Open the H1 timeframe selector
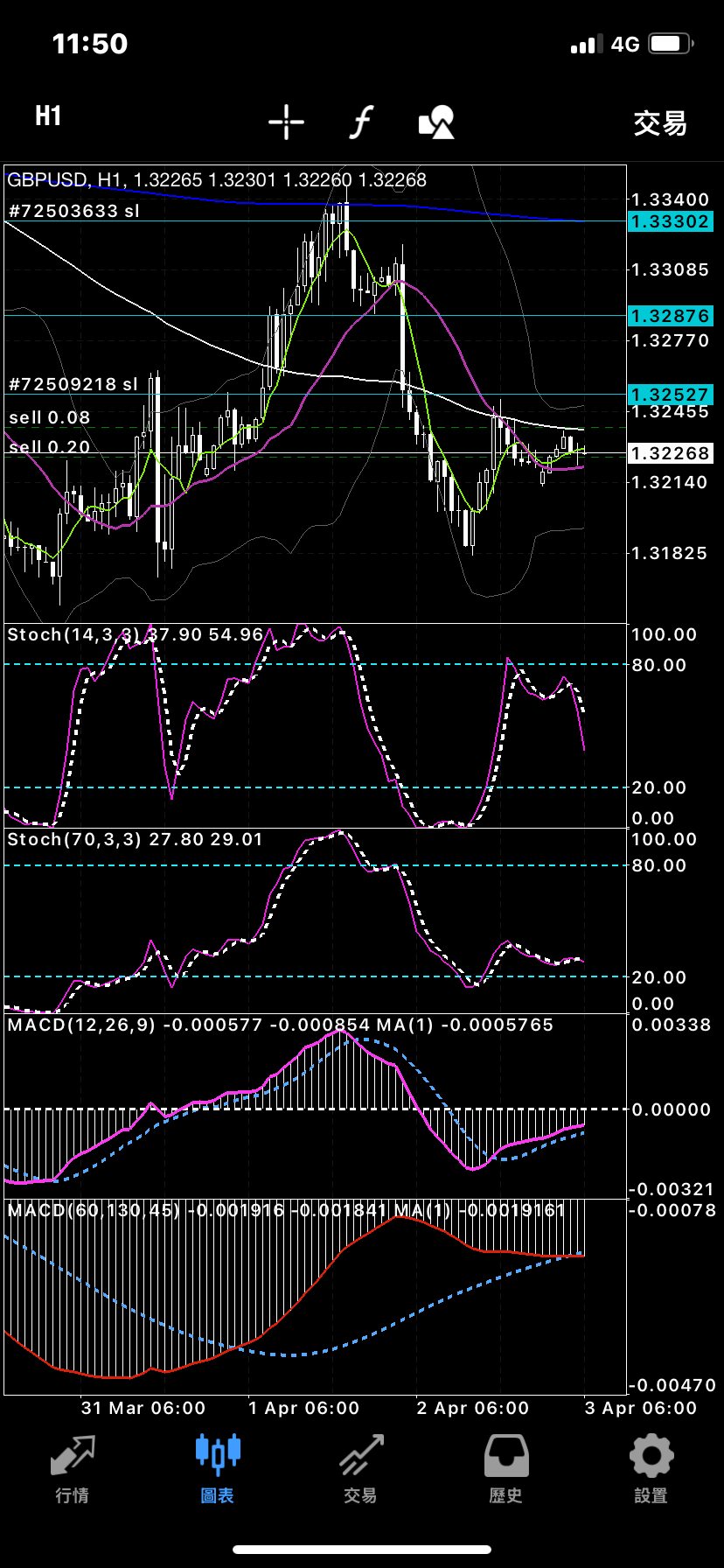 point(48,116)
